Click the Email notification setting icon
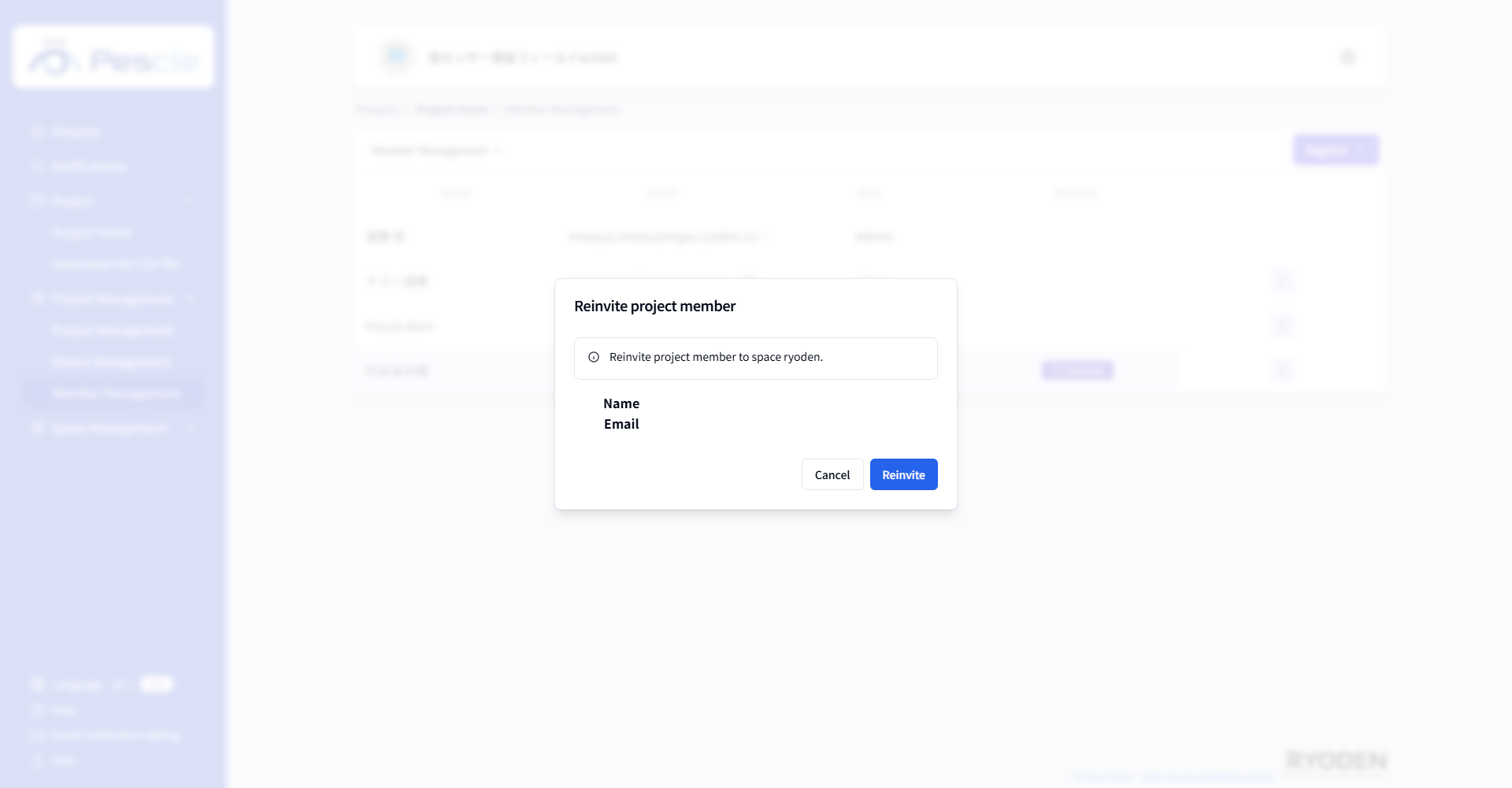The height and width of the screenshot is (788, 1512). pyautogui.click(x=37, y=735)
